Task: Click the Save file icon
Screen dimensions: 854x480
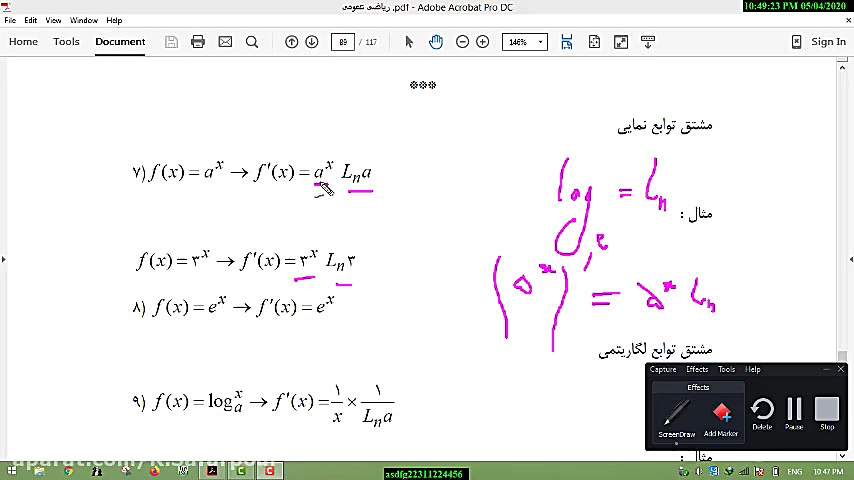Action: tap(171, 42)
